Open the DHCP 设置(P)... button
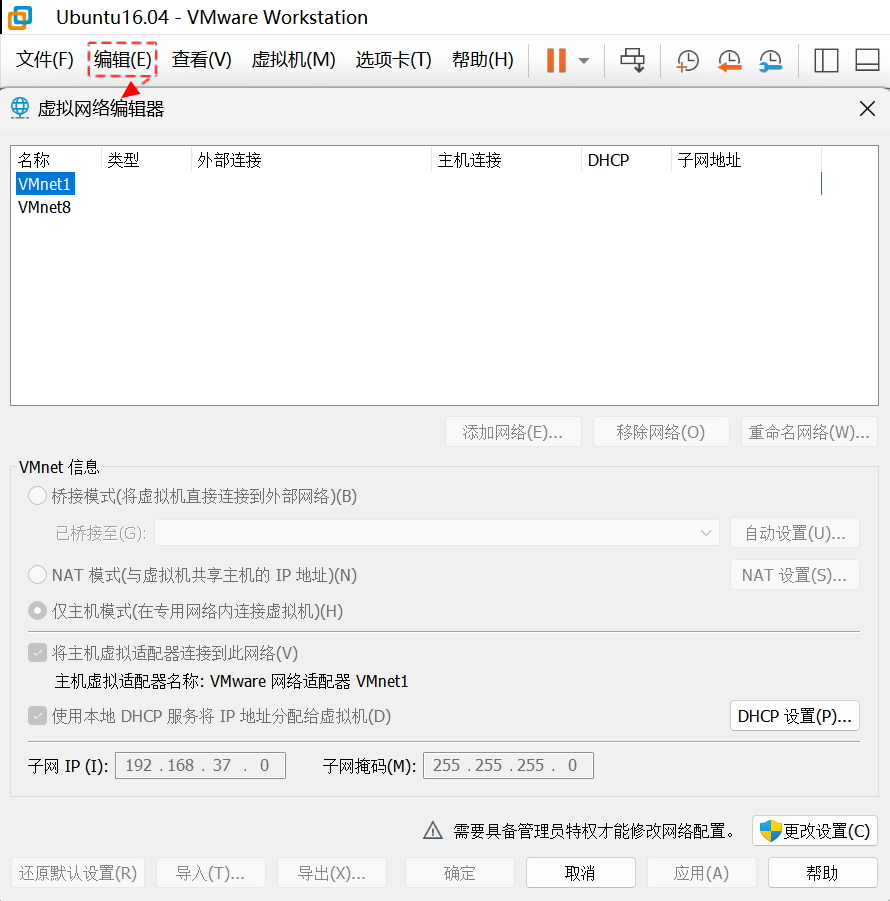The image size is (890, 901). (x=795, y=715)
